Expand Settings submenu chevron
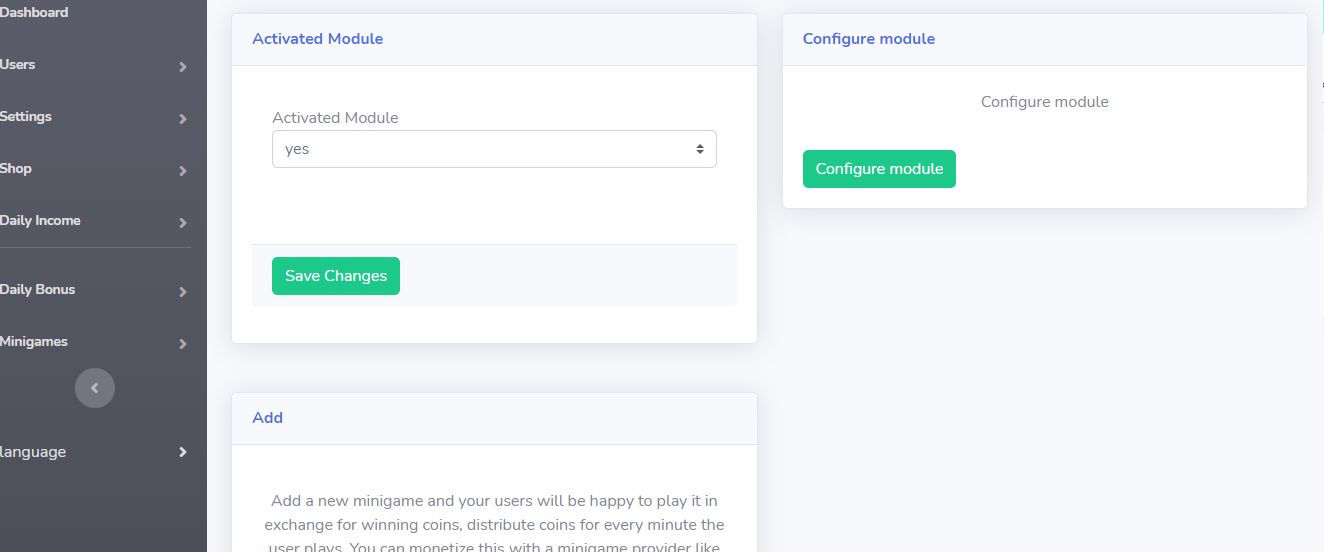 pos(182,119)
